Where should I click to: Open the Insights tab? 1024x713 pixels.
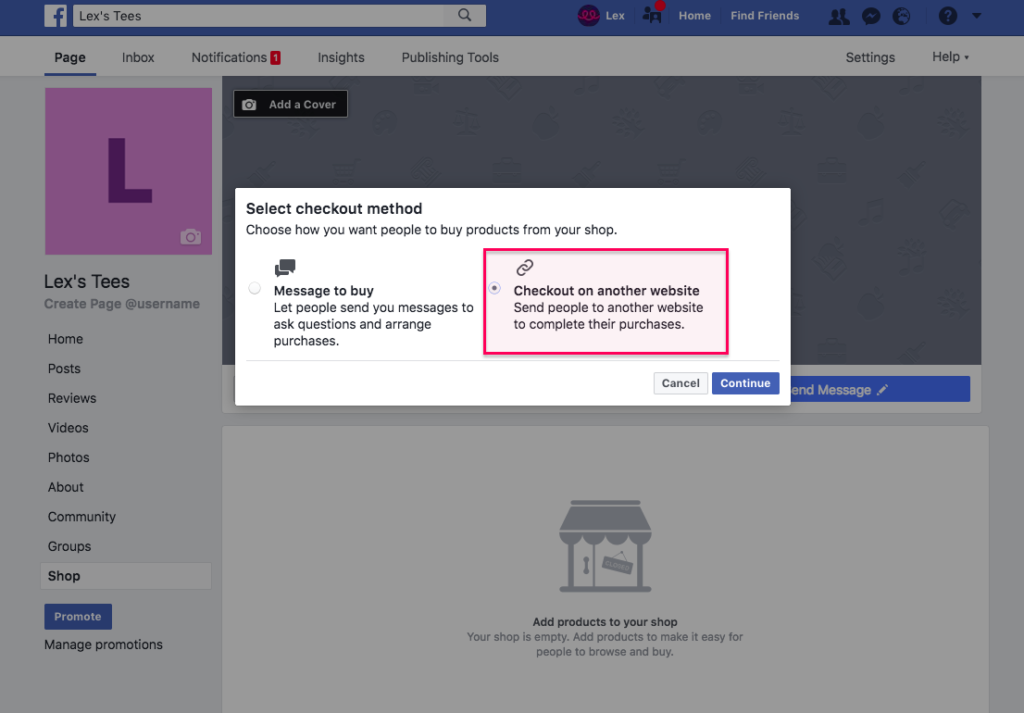click(x=341, y=57)
